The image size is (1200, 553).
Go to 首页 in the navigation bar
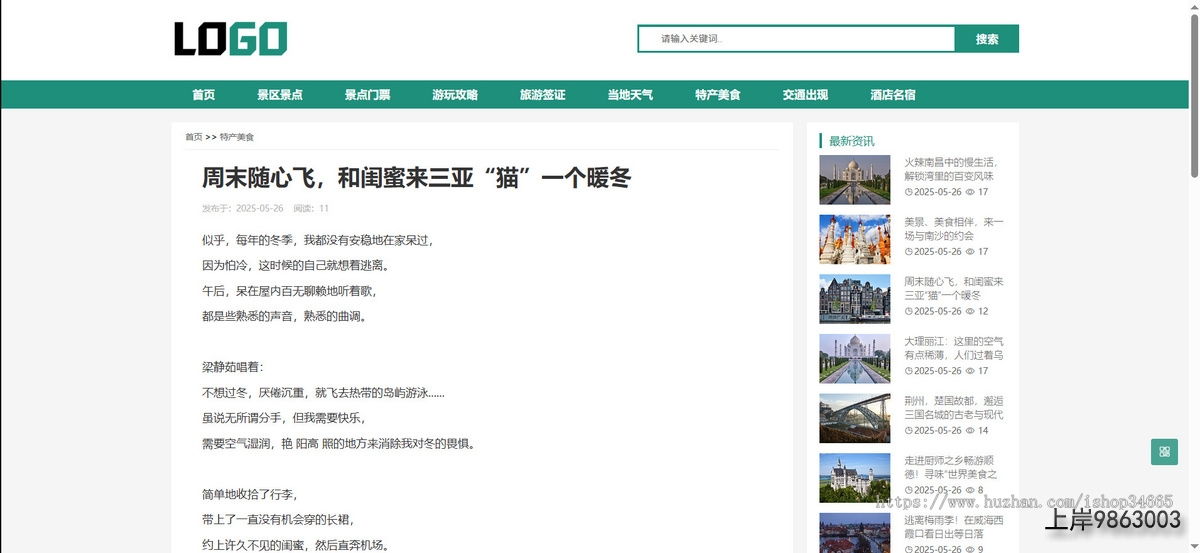click(x=204, y=95)
